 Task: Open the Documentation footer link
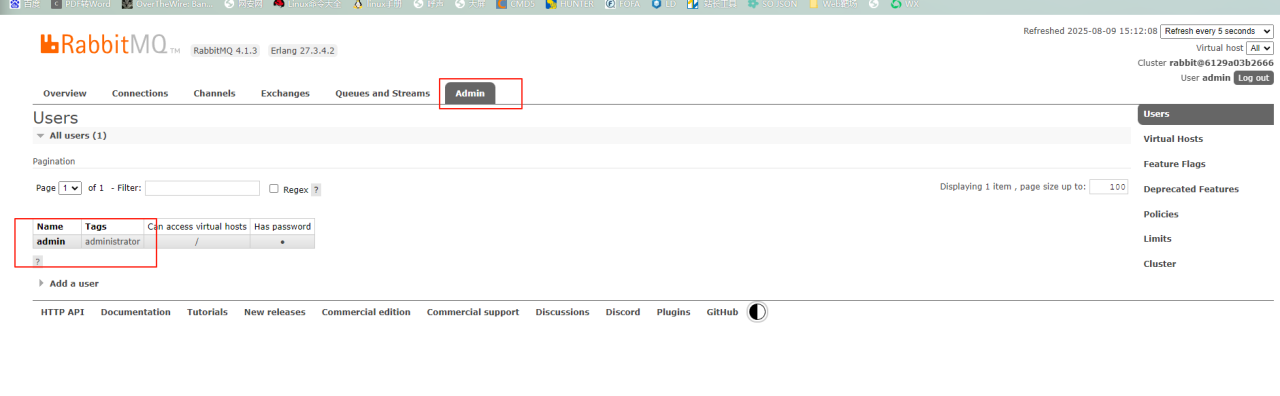point(136,312)
